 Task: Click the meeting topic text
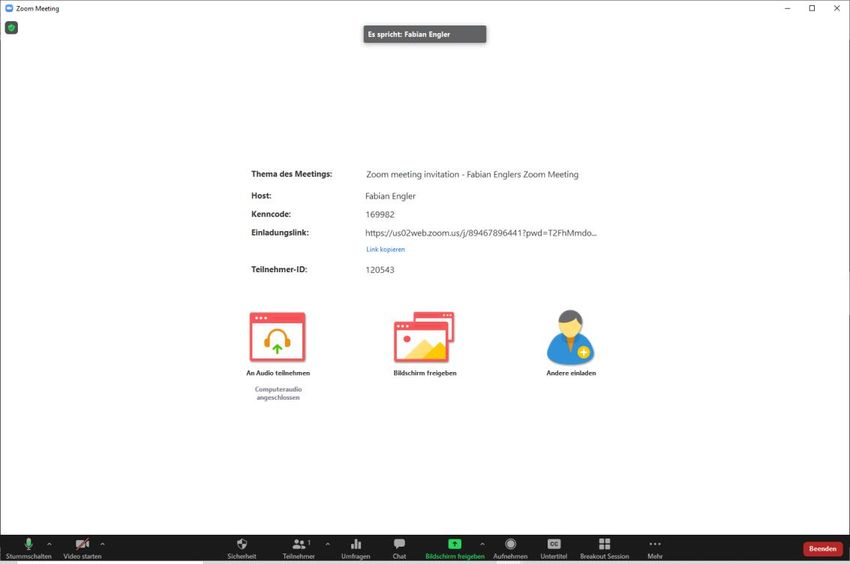(x=472, y=175)
